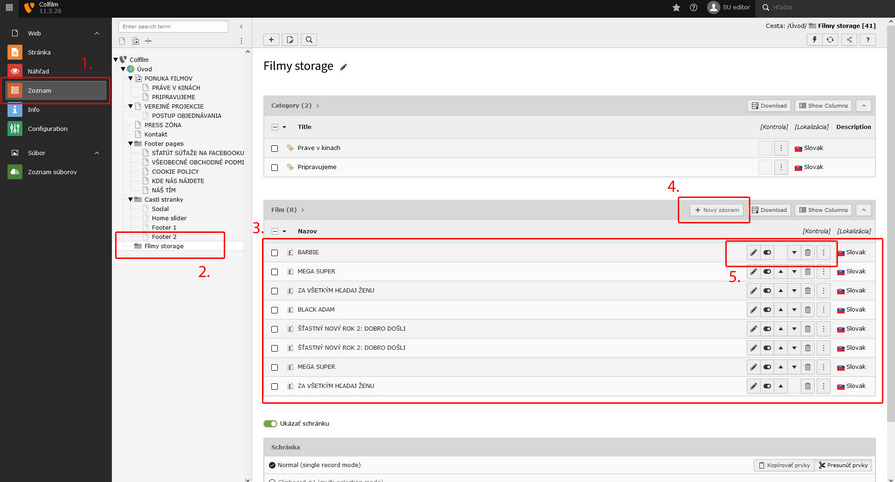Select Kontakt page in tree

pyautogui.click(x=155, y=134)
